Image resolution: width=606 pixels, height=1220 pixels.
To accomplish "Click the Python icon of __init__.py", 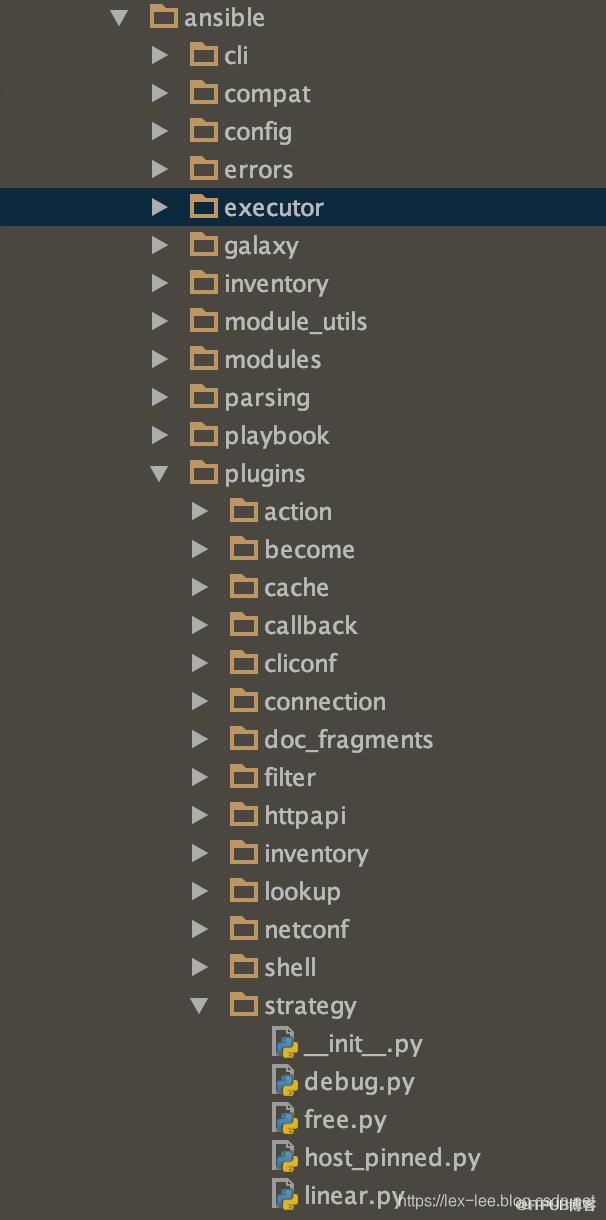I will point(286,1043).
